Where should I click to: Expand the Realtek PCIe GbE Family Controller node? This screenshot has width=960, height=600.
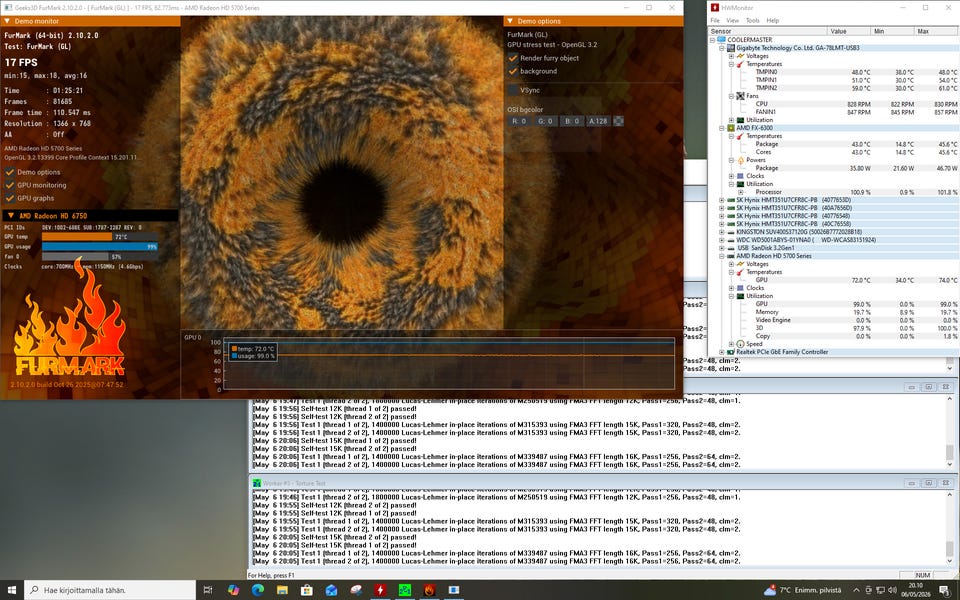722,352
